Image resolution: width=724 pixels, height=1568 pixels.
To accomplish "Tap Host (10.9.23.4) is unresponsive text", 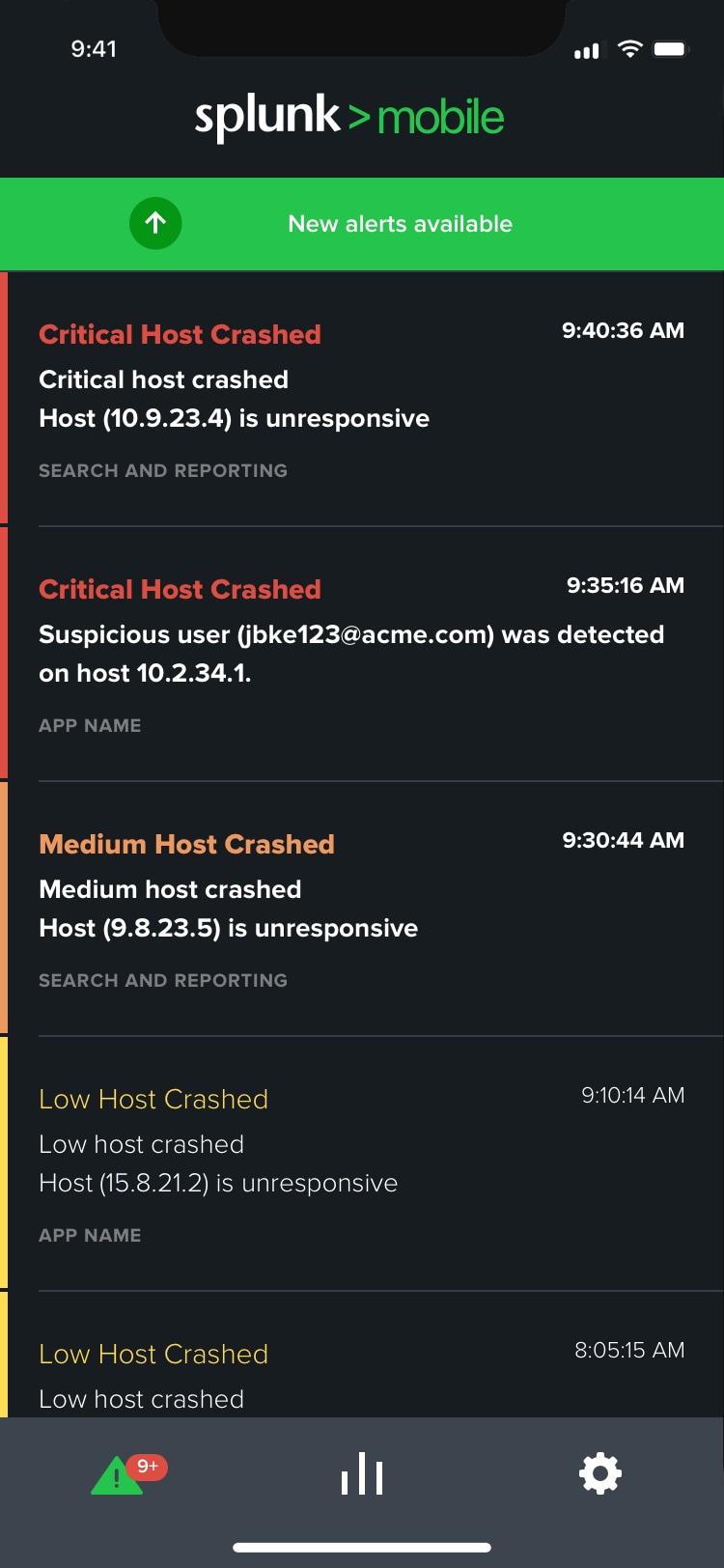I will [234, 418].
